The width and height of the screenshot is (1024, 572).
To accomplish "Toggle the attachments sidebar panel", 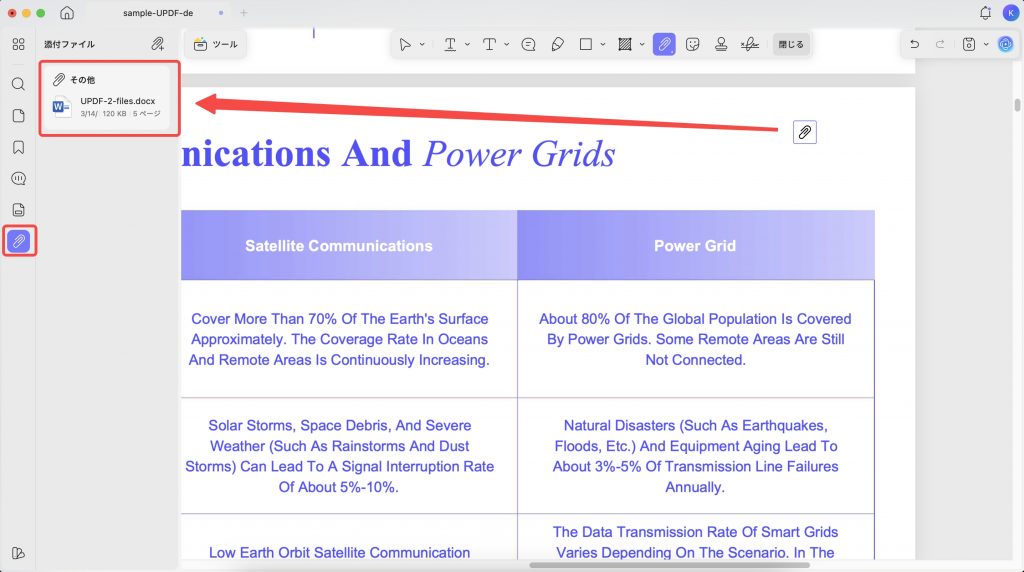I will point(18,241).
